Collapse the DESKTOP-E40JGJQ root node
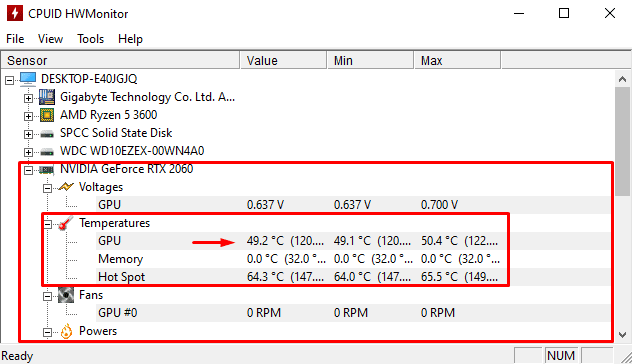 (x=9, y=80)
